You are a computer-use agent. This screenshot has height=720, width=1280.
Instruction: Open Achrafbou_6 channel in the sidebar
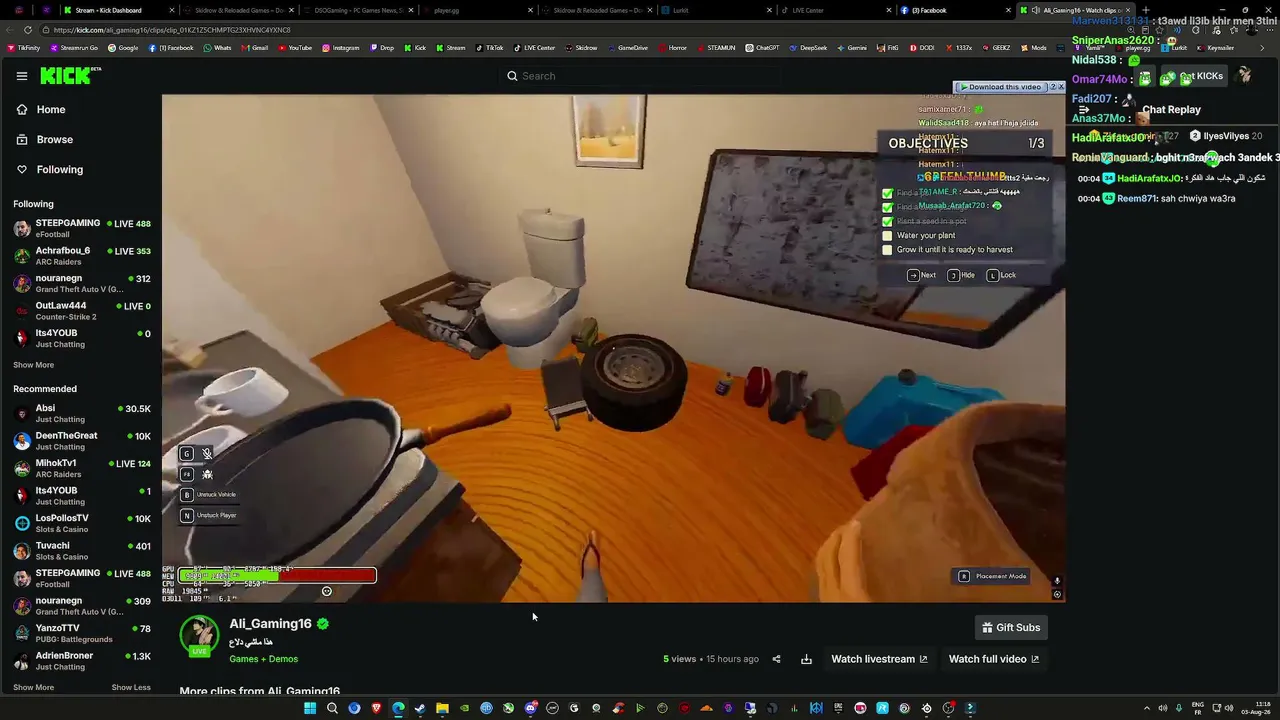click(x=82, y=256)
